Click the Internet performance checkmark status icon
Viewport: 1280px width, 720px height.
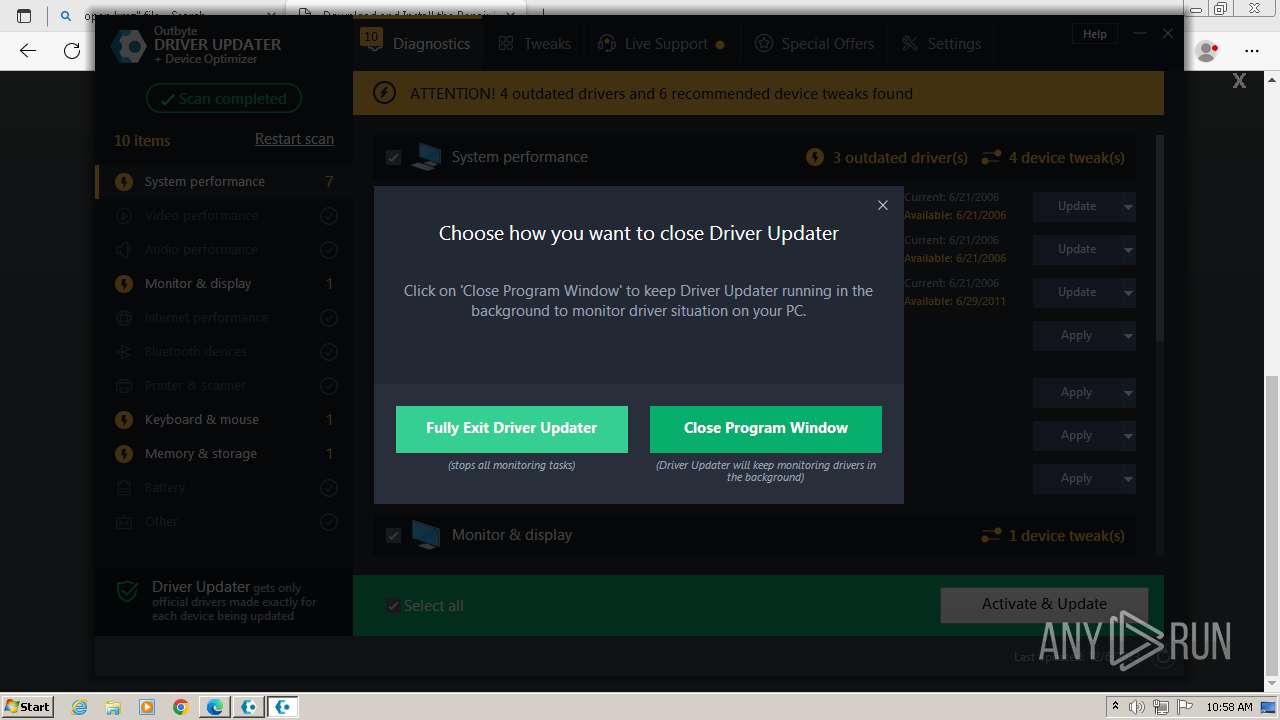pyautogui.click(x=328, y=318)
